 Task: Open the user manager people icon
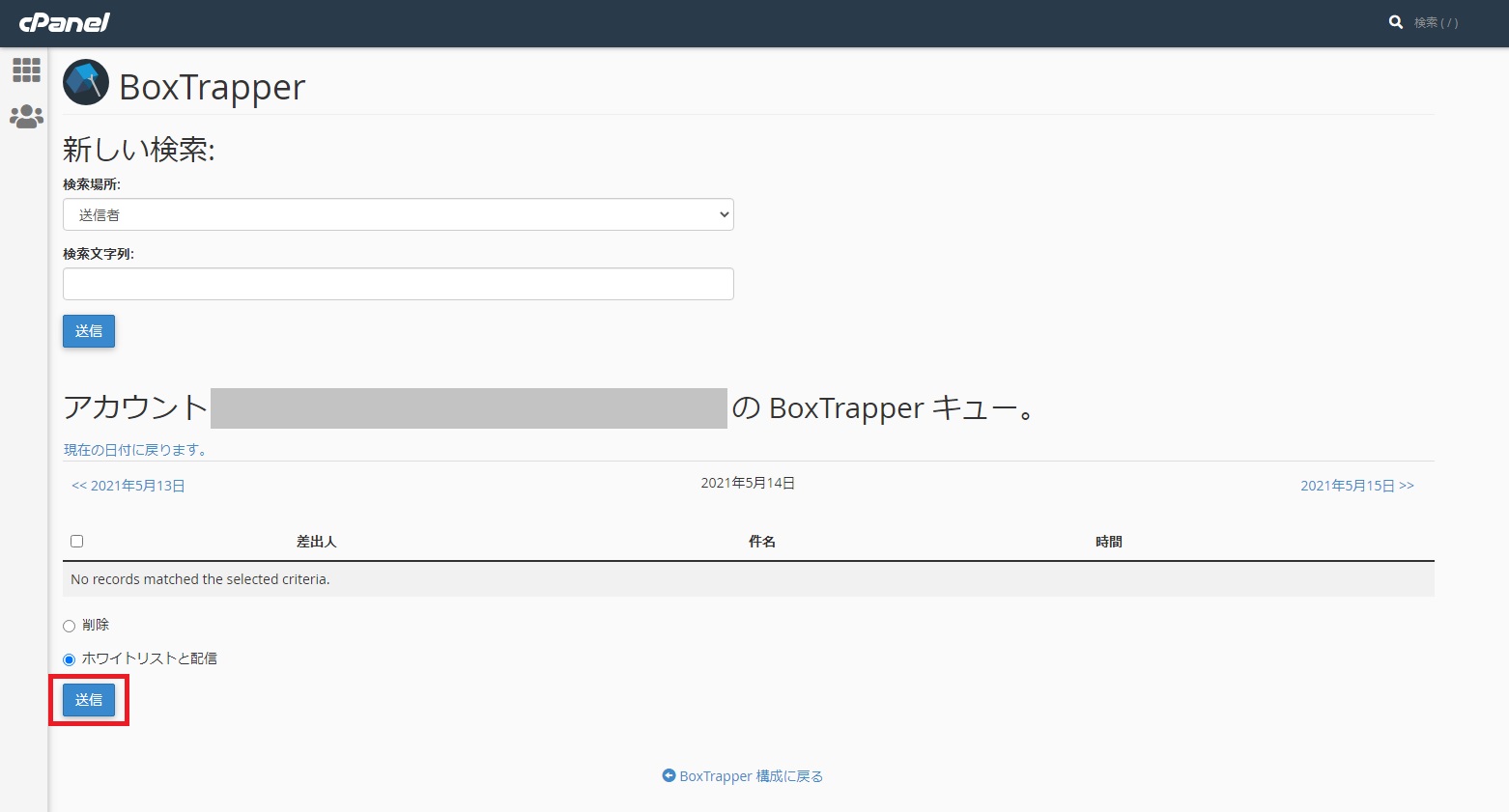(x=26, y=117)
